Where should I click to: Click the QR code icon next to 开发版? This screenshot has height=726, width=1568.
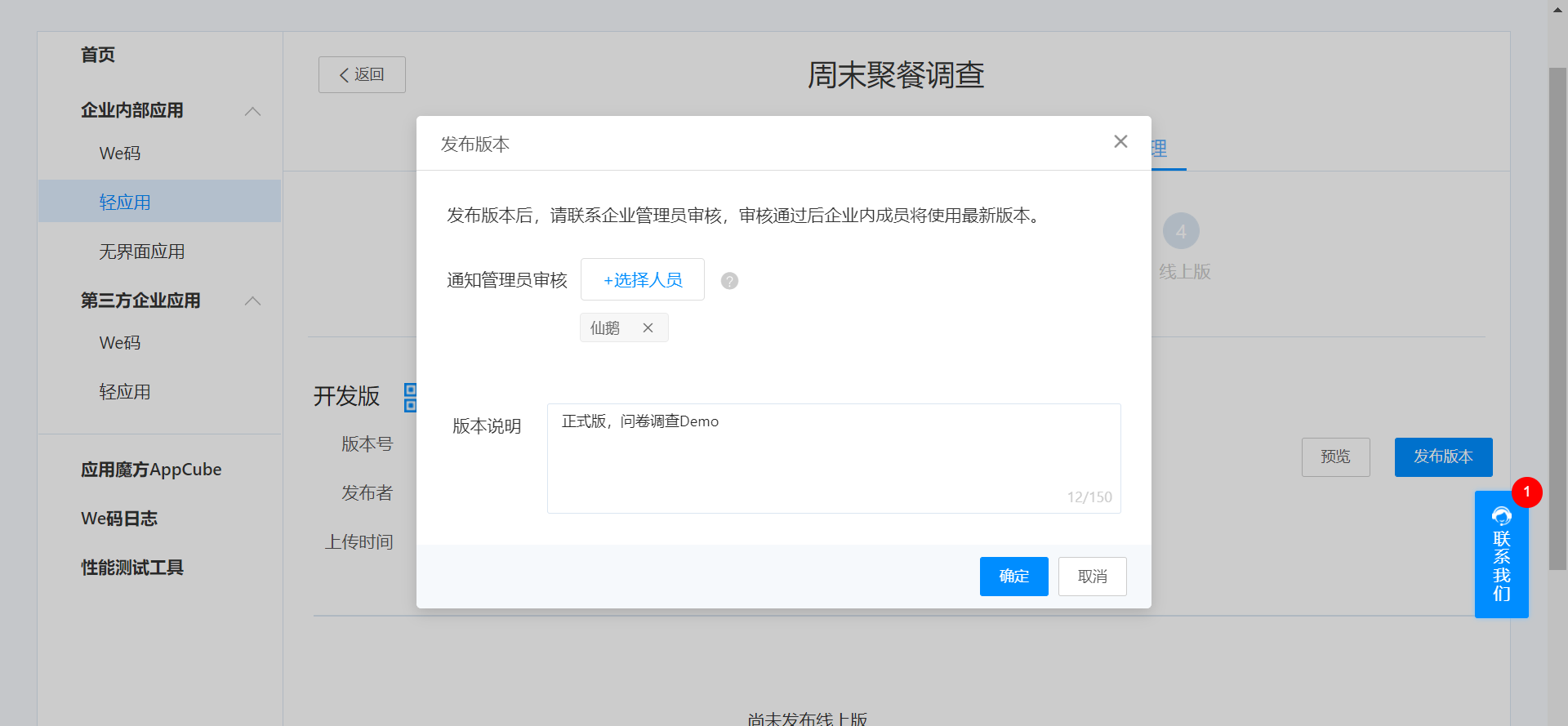tap(411, 397)
